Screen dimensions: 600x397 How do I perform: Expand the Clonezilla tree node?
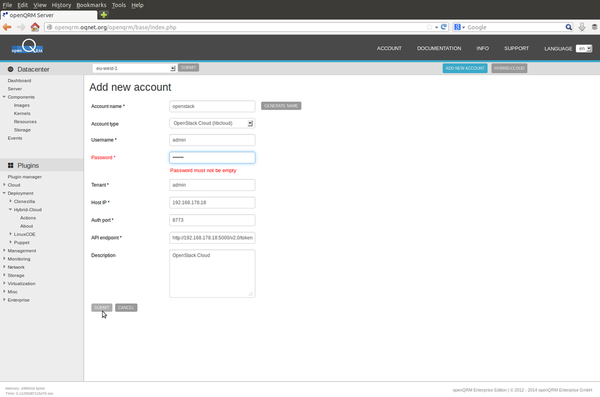10,201
